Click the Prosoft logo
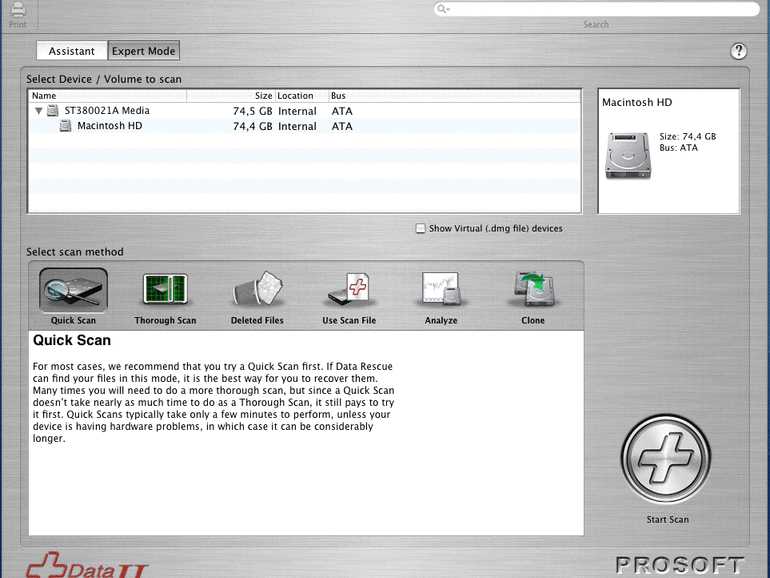 [680, 565]
